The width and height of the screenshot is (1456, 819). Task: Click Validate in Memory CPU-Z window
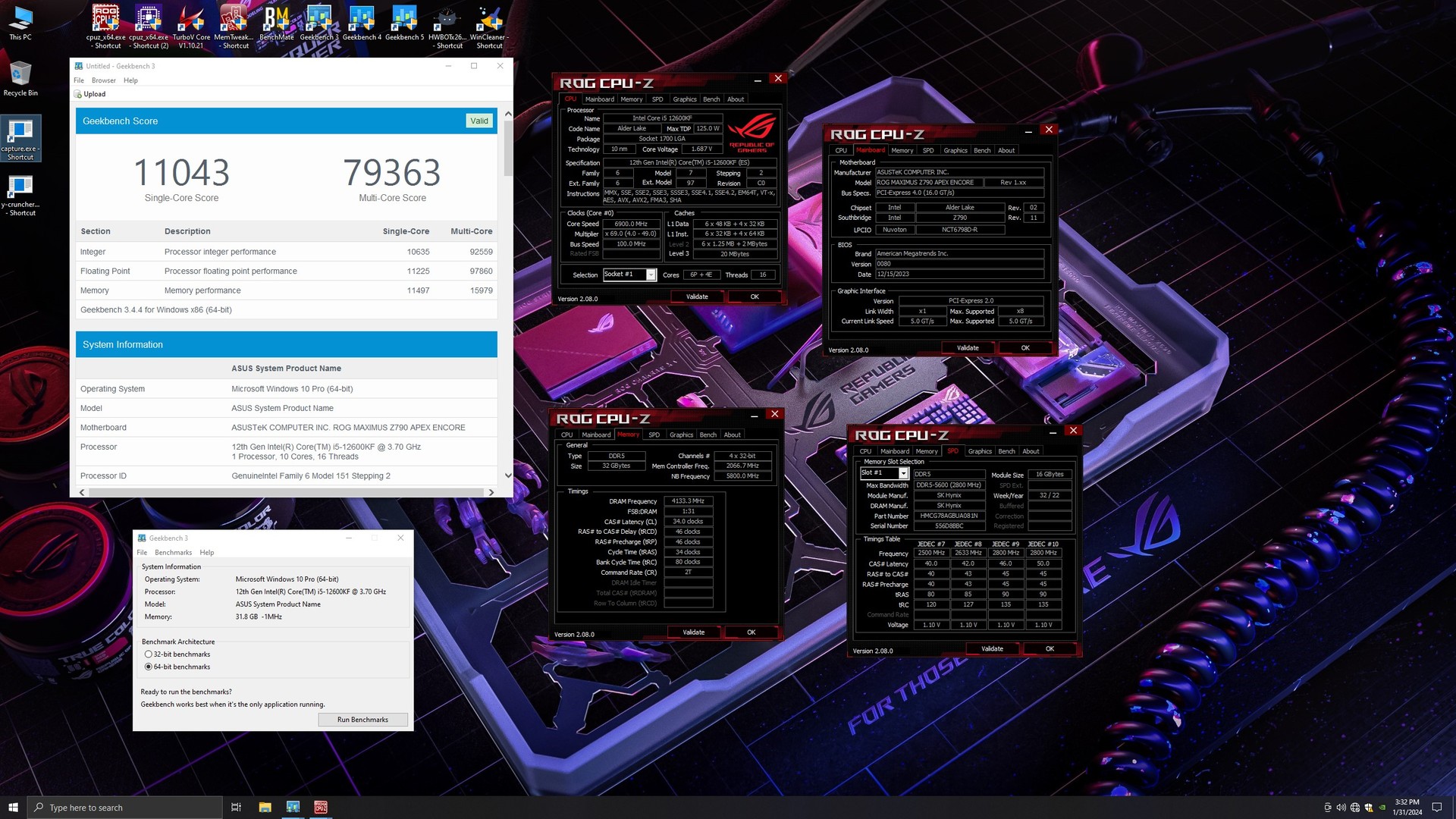pyautogui.click(x=694, y=632)
